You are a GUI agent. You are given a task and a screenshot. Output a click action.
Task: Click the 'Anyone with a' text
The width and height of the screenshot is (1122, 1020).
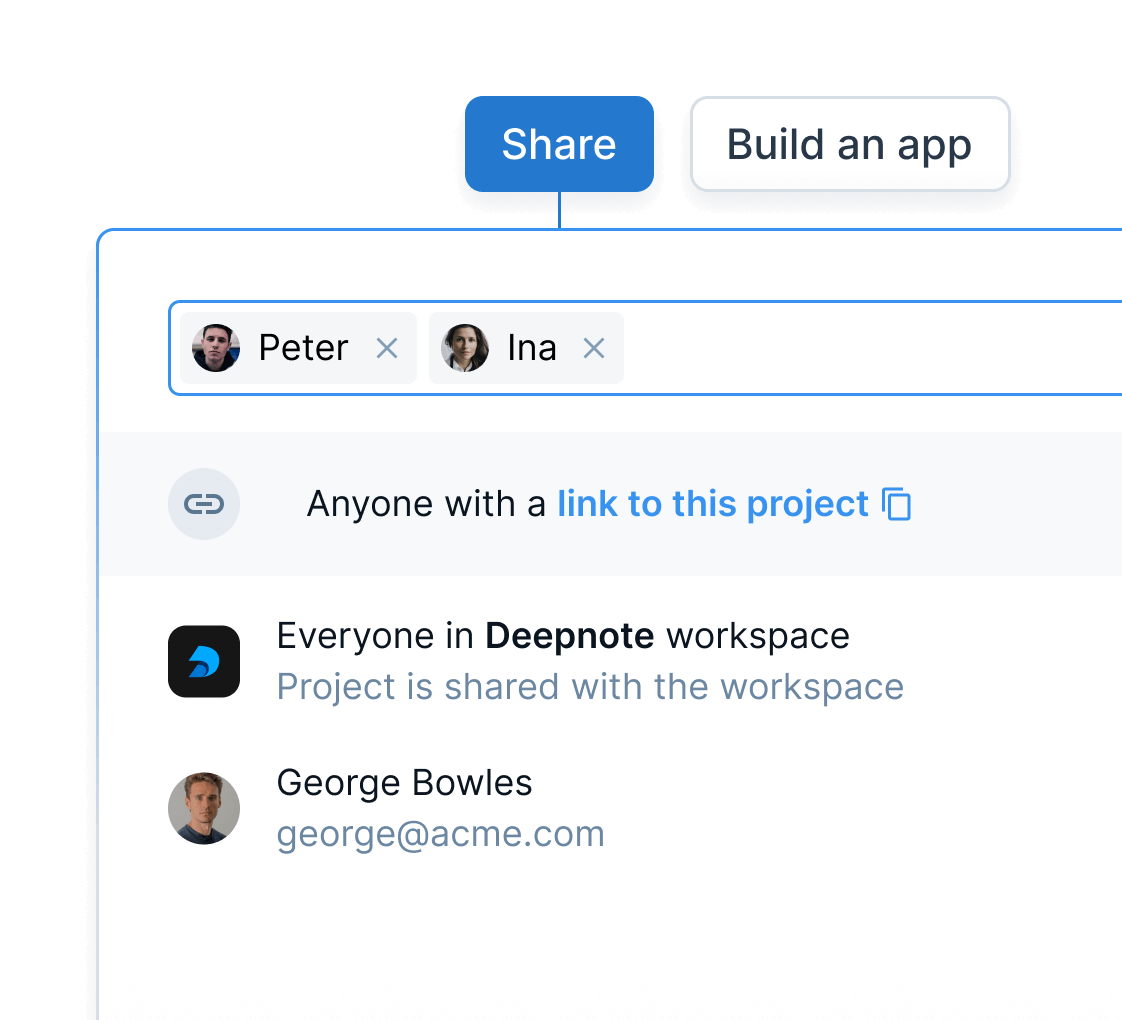pos(426,504)
